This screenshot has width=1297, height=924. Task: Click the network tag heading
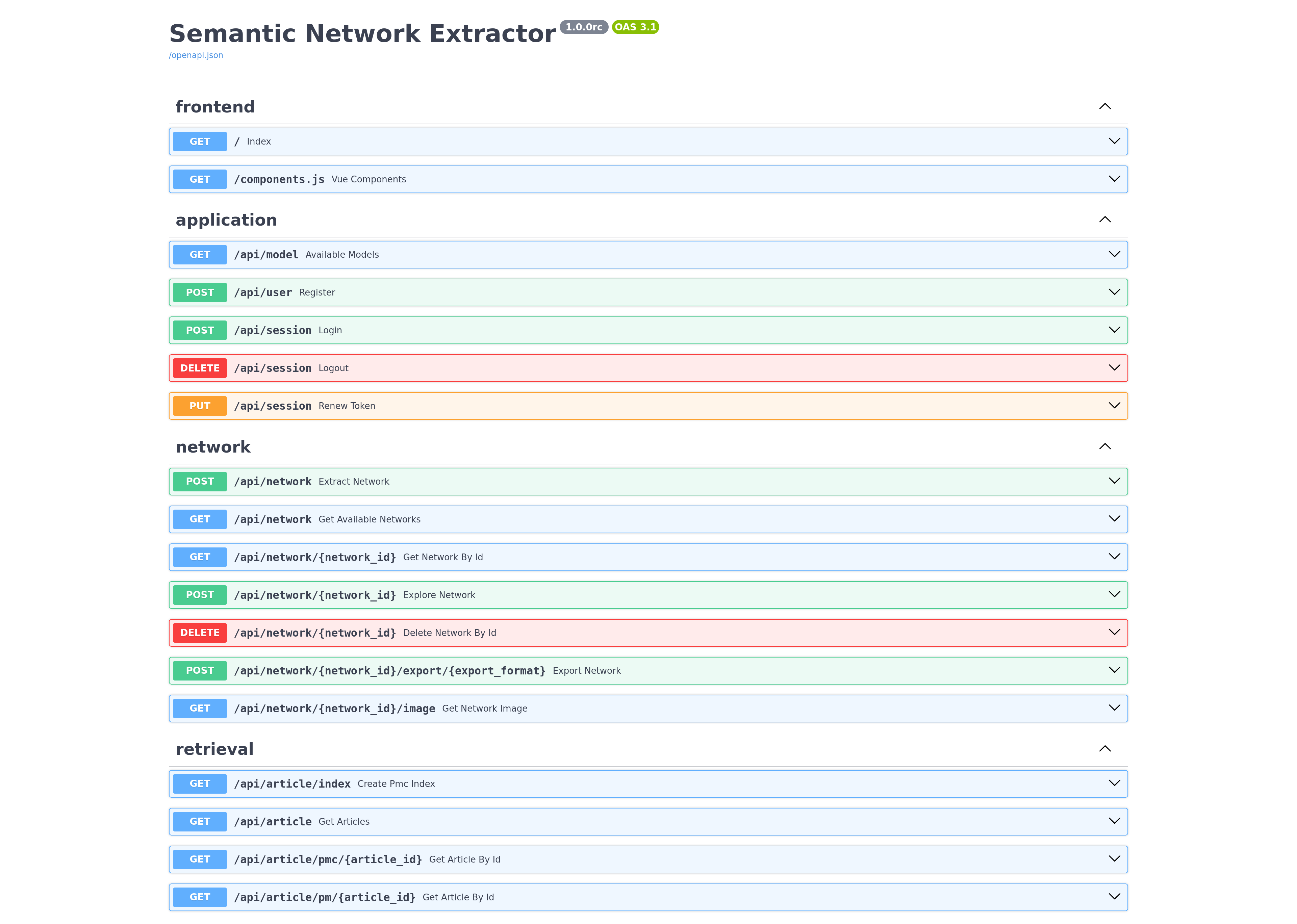(213, 447)
